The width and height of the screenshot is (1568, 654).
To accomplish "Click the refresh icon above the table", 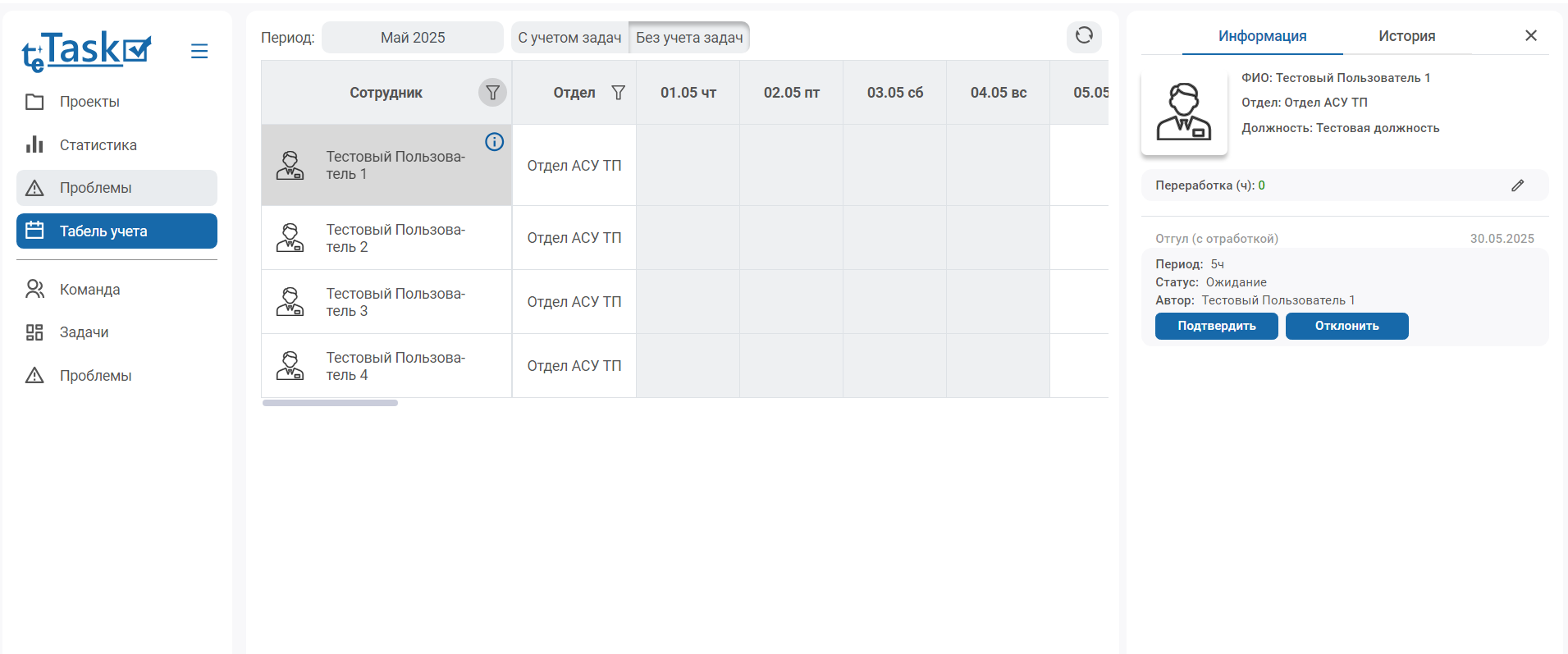I will pyautogui.click(x=1084, y=35).
